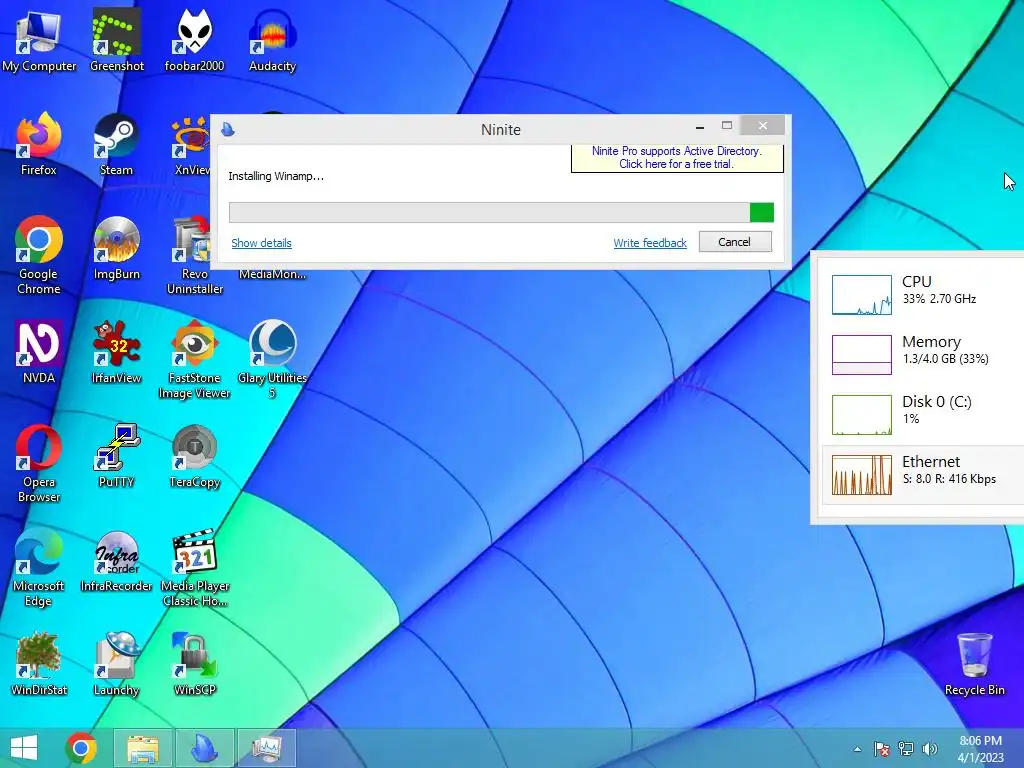Maximize the Ninite window

point(727,125)
